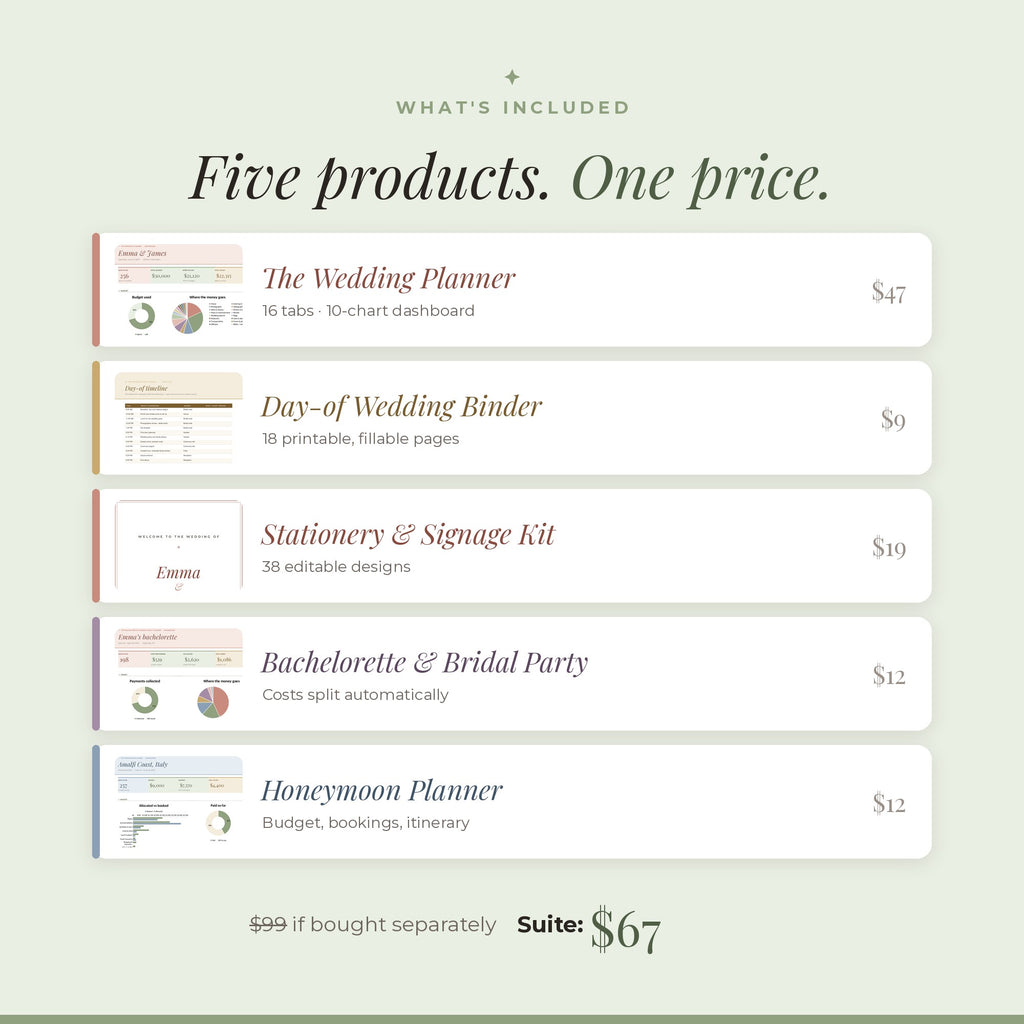Select the Day-of Wedding Binder title
This screenshot has height=1024, width=1024.
pyautogui.click(x=402, y=407)
